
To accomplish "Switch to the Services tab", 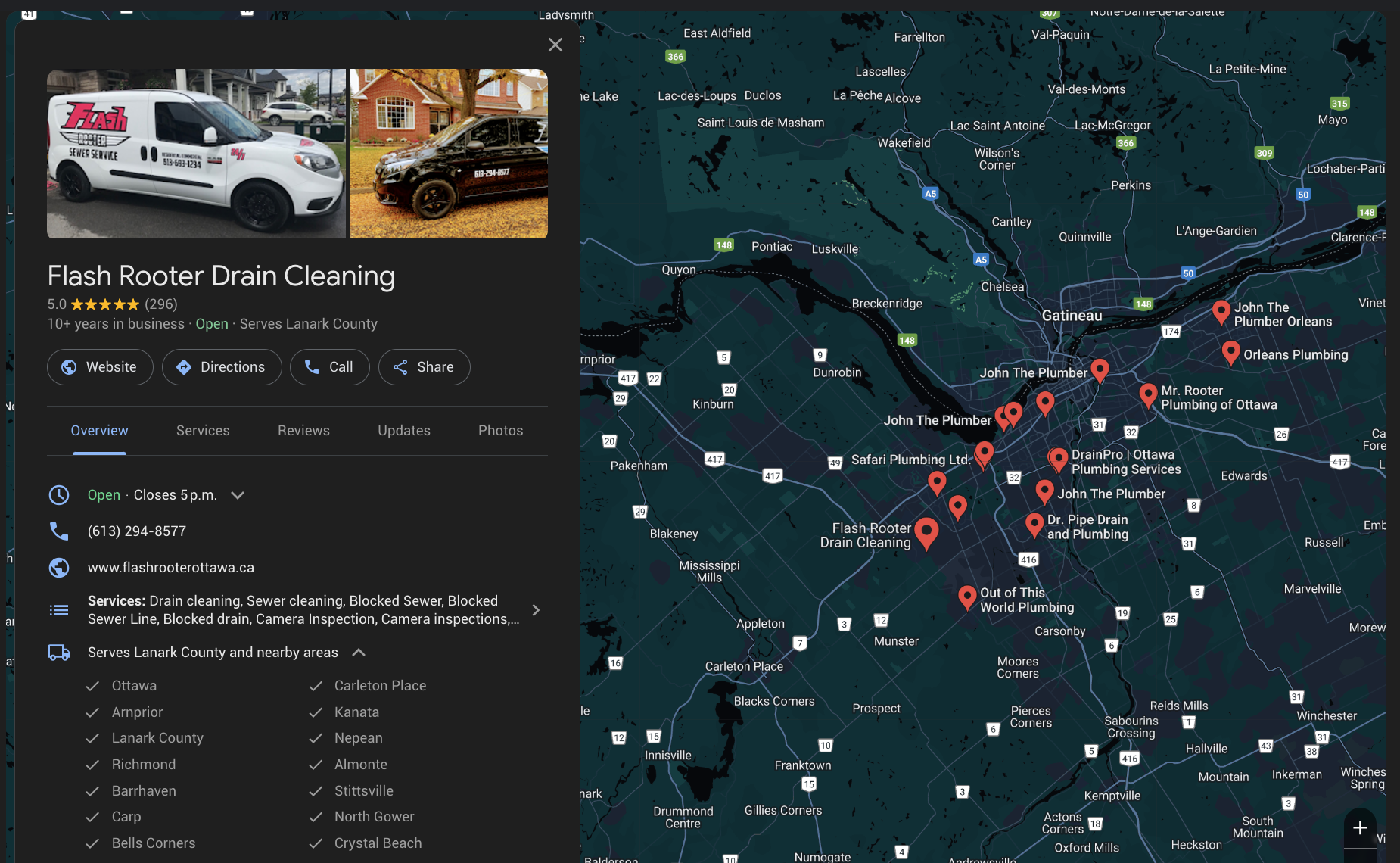I will pos(203,431).
